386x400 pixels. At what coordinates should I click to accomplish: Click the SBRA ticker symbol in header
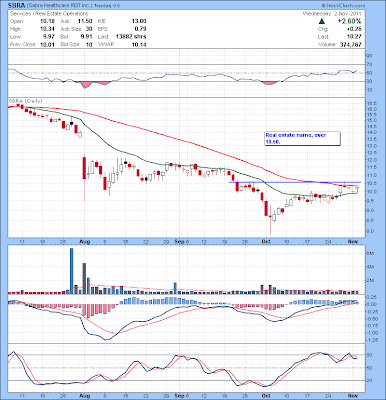click(x=15, y=6)
